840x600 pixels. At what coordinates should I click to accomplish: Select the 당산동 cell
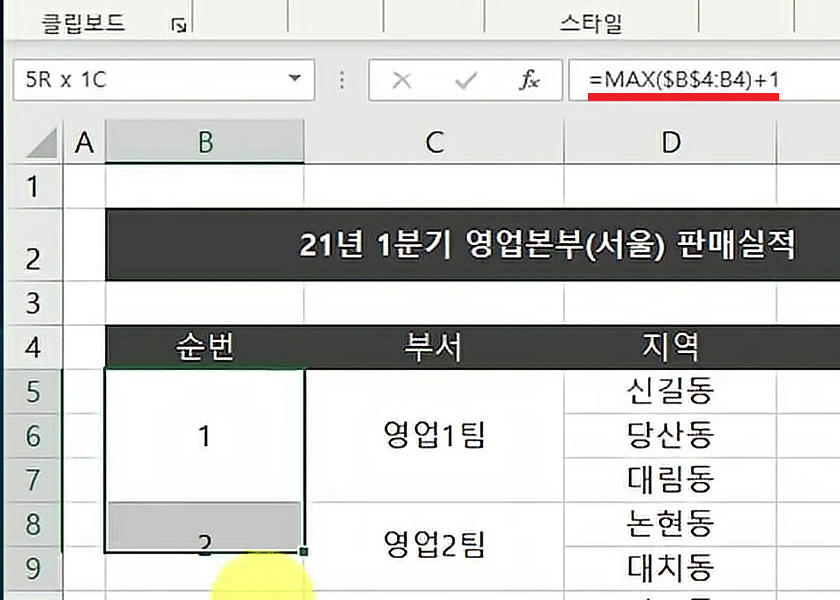[670, 436]
